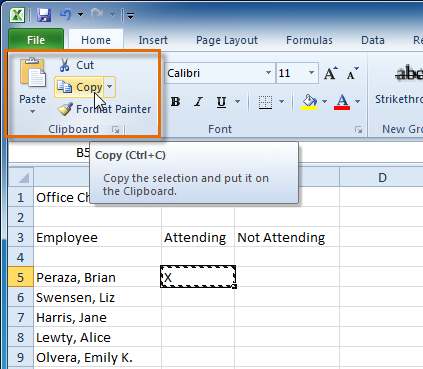Click the Copy button

[79, 87]
